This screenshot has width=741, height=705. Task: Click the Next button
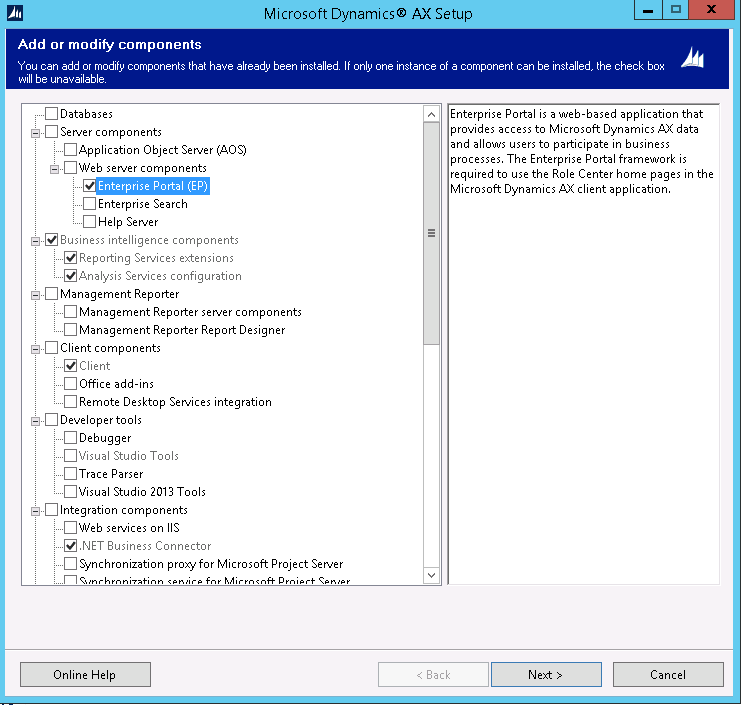click(546, 674)
